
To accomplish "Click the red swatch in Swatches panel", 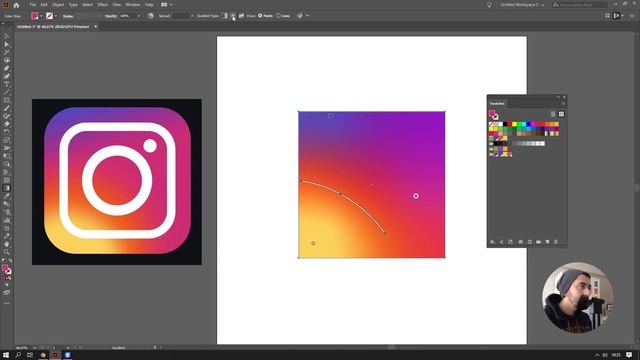I will click(x=510, y=124).
